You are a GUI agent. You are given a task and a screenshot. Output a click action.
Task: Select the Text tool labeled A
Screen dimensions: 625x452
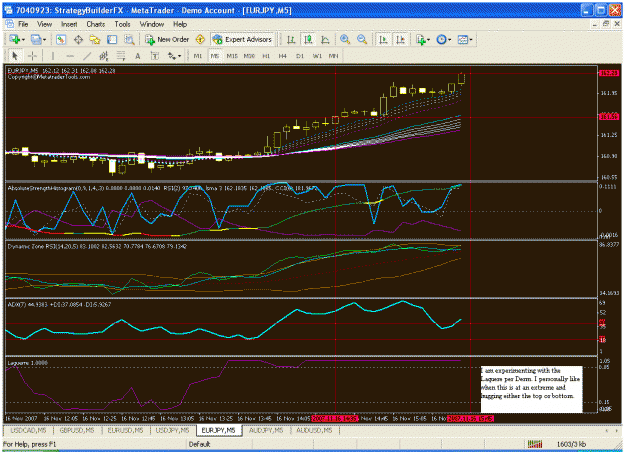pos(138,56)
